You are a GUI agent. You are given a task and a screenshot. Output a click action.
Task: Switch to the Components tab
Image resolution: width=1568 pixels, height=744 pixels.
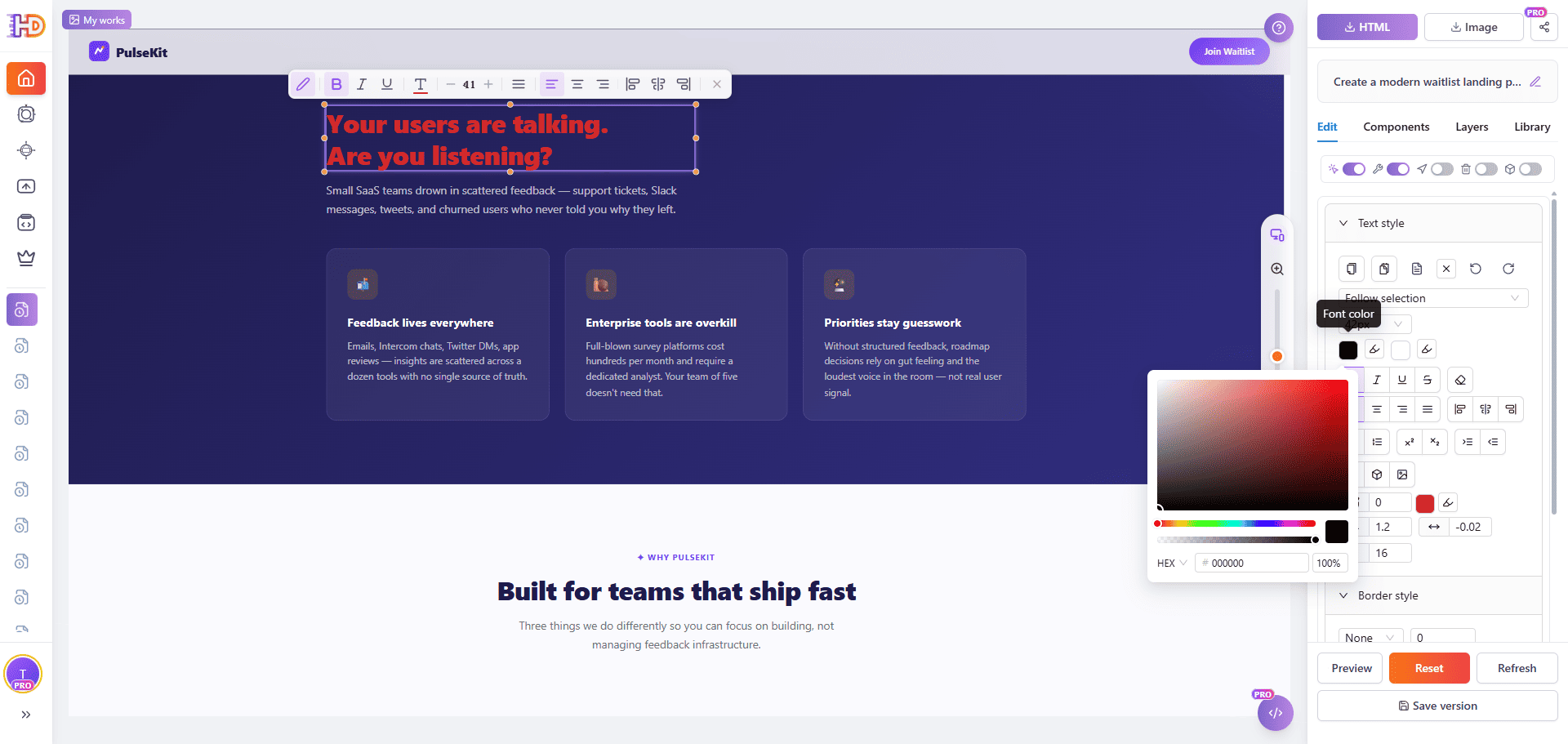click(x=1396, y=127)
